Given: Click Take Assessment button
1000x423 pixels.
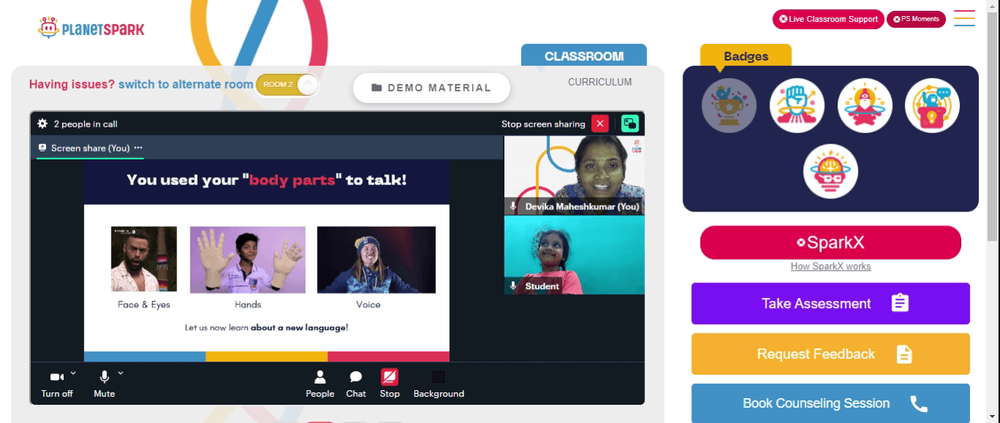Looking at the screenshot, I should 830,303.
